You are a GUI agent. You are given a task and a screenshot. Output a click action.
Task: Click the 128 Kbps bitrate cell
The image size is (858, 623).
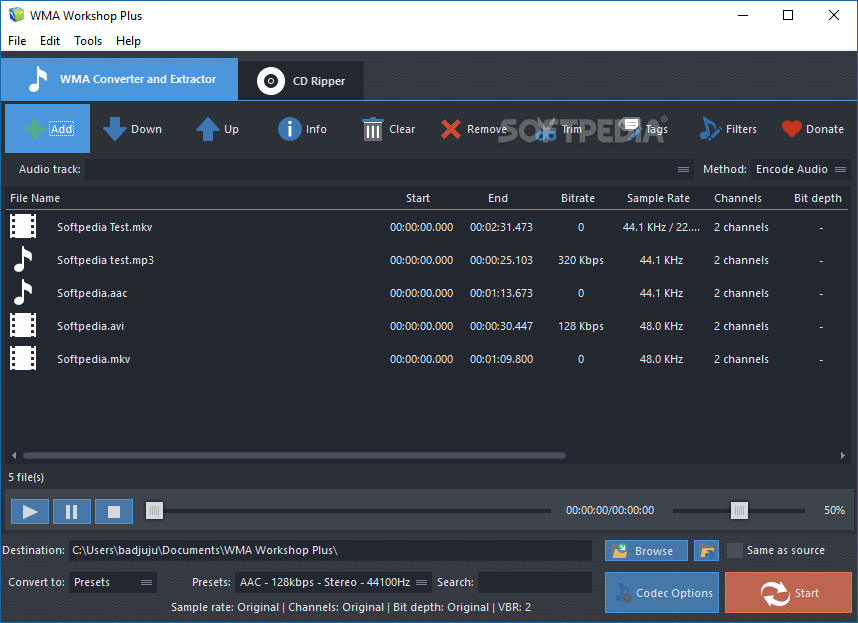[x=581, y=326]
